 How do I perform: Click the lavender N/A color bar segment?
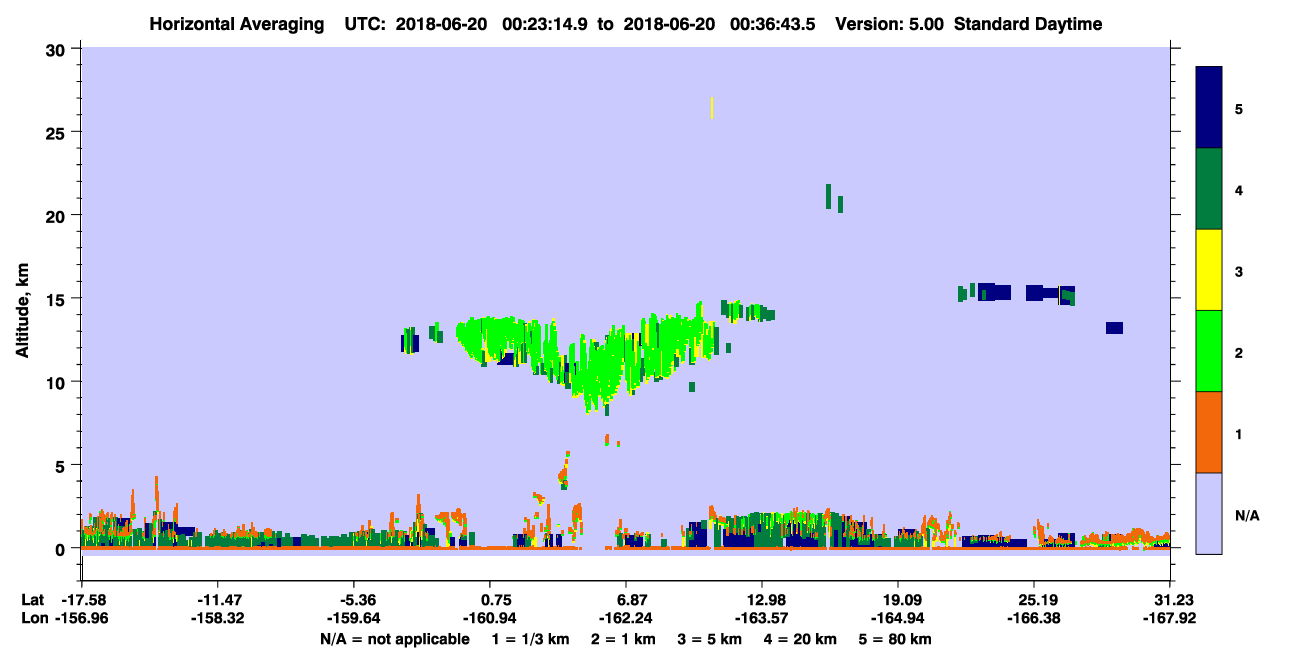pos(1209,513)
